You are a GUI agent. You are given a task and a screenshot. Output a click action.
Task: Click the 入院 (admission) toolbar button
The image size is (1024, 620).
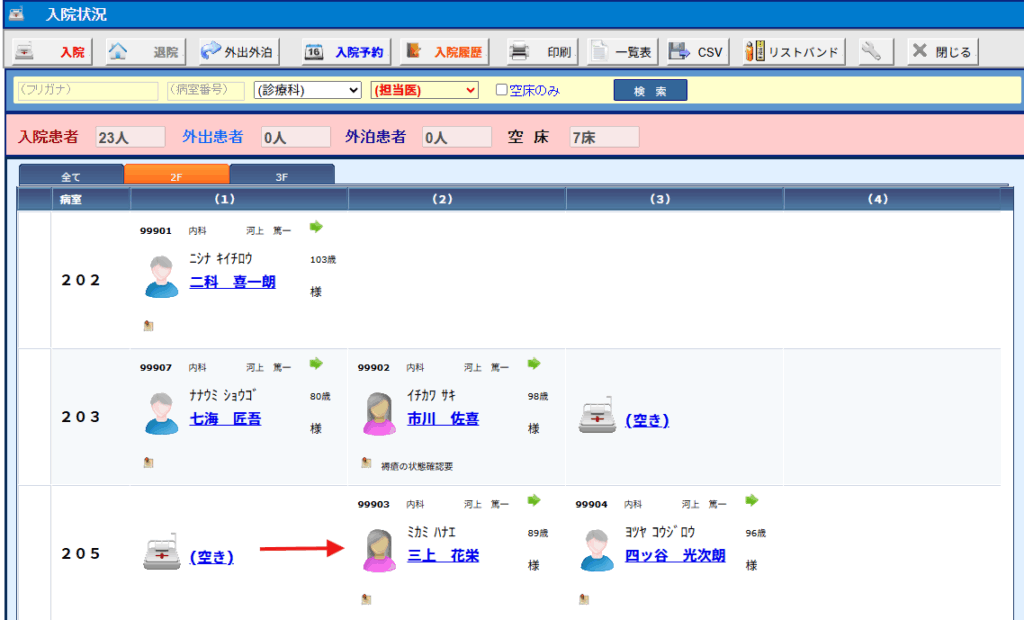(x=52, y=51)
